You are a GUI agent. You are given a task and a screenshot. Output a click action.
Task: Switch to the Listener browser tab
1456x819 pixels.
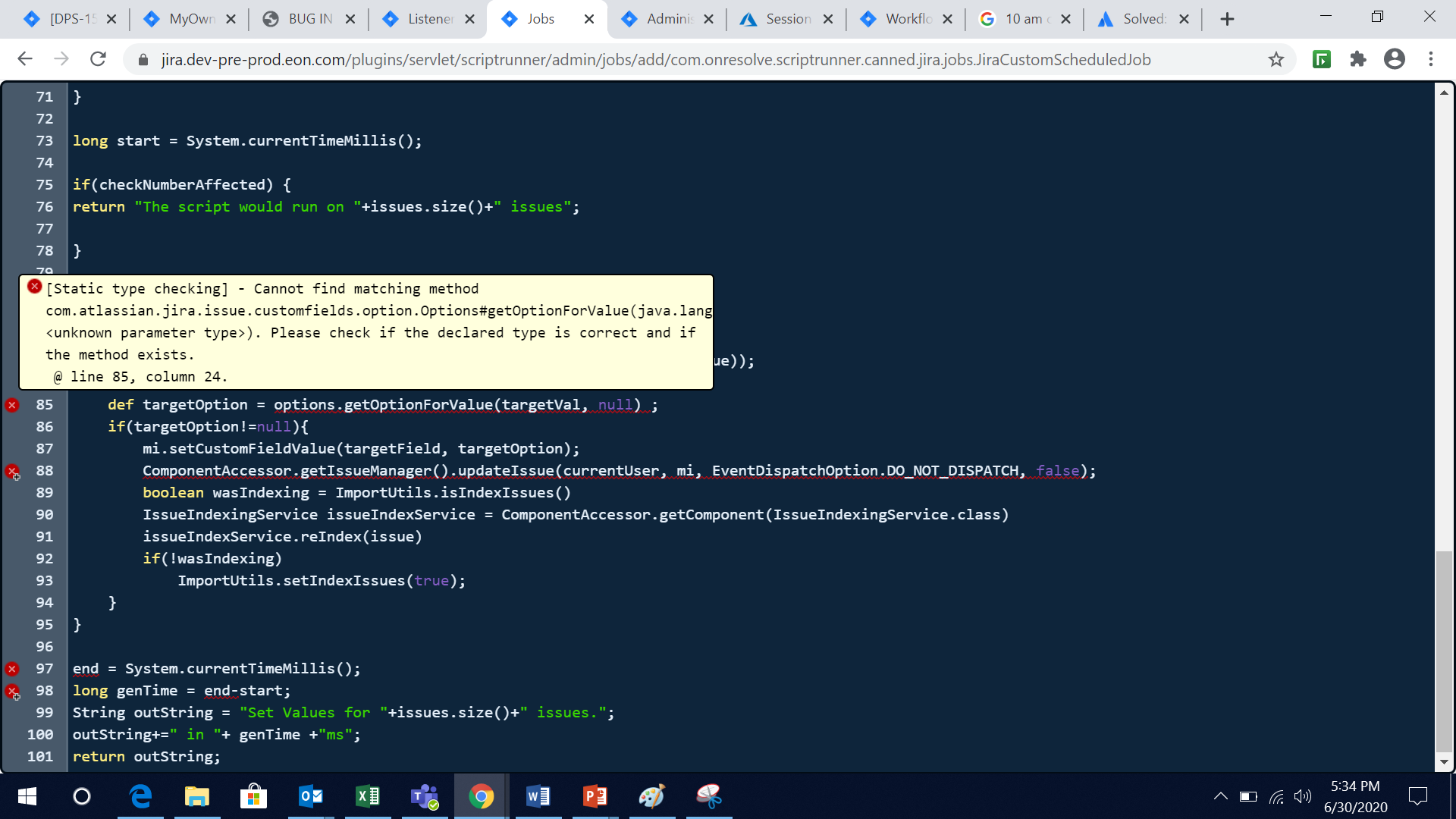click(x=429, y=19)
